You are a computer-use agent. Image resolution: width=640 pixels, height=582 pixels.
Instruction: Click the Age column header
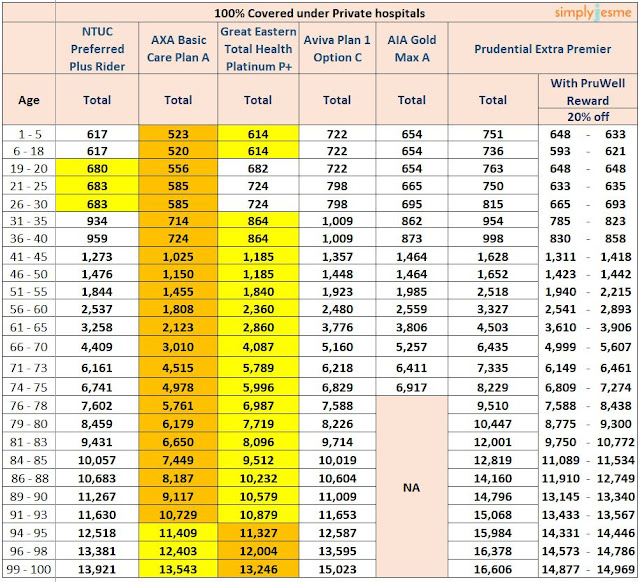pos(29,100)
